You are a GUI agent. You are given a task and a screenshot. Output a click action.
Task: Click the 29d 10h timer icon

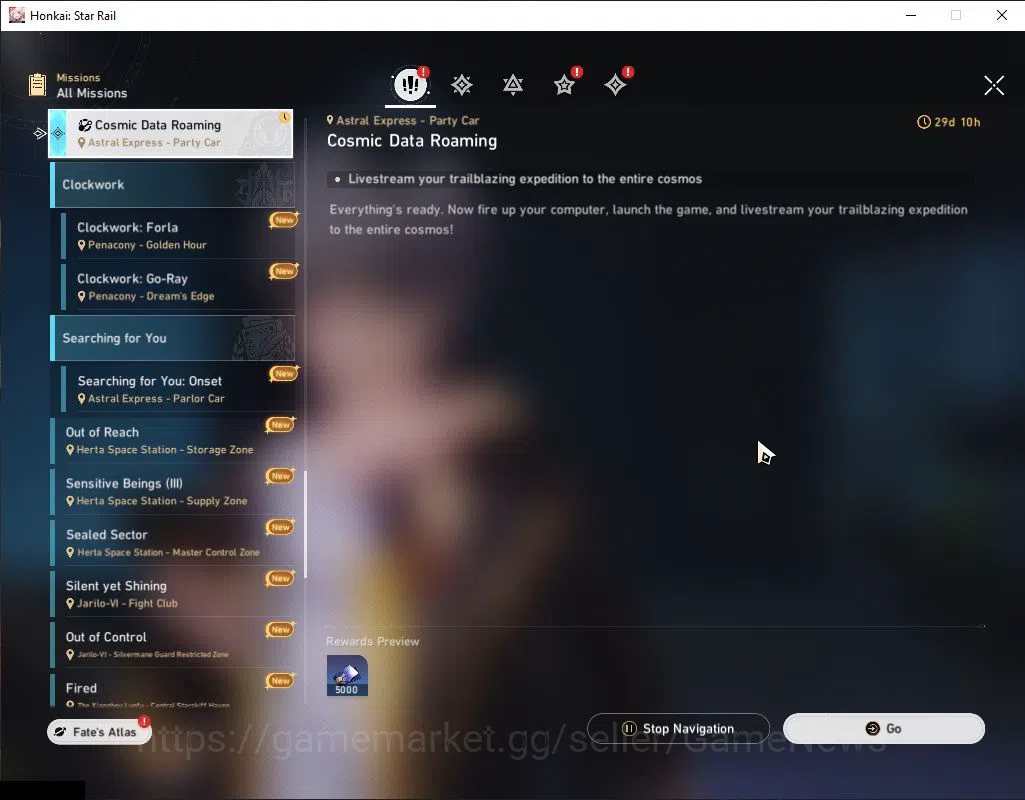(924, 122)
